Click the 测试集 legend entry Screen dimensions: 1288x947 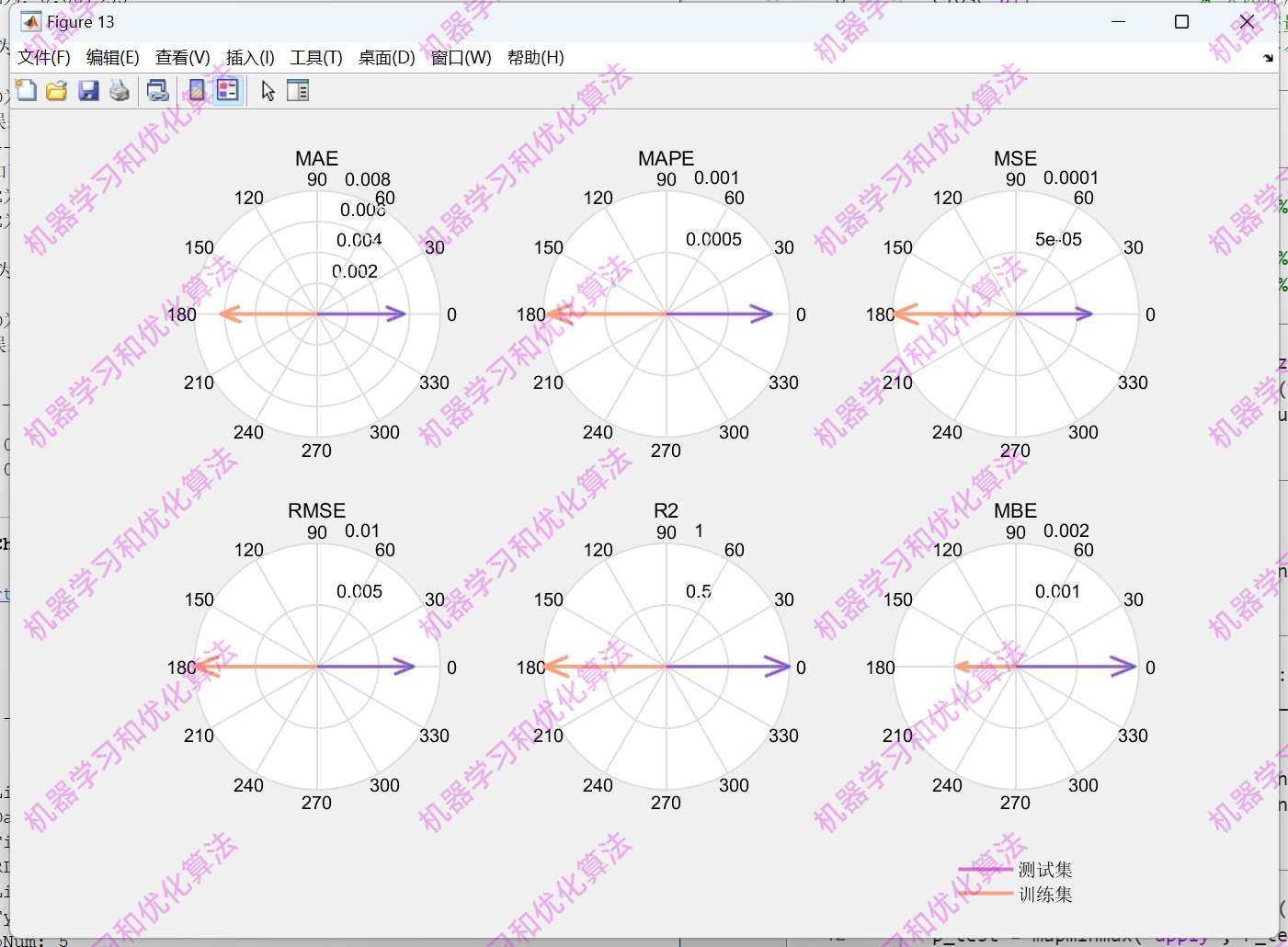pos(1044,869)
